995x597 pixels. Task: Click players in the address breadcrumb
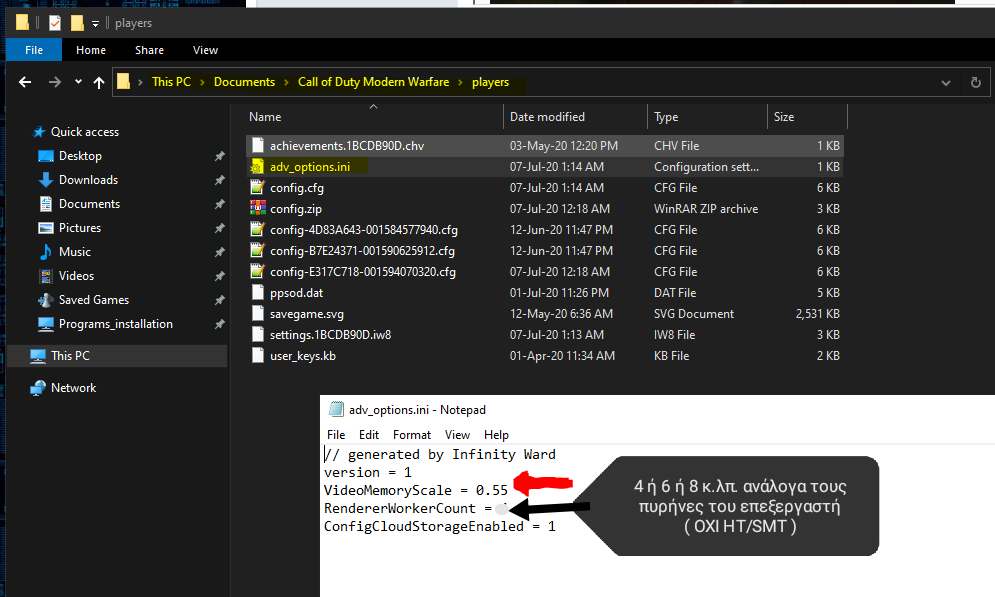tap(490, 82)
